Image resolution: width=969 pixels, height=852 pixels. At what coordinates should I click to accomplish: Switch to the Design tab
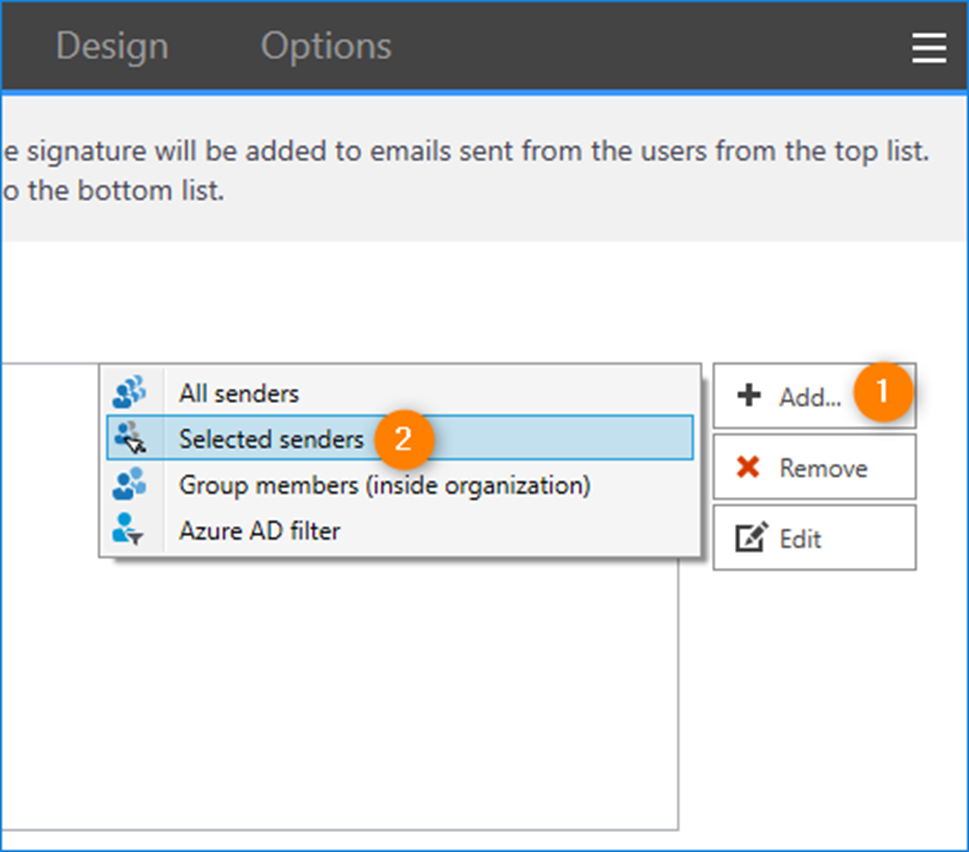(112, 47)
